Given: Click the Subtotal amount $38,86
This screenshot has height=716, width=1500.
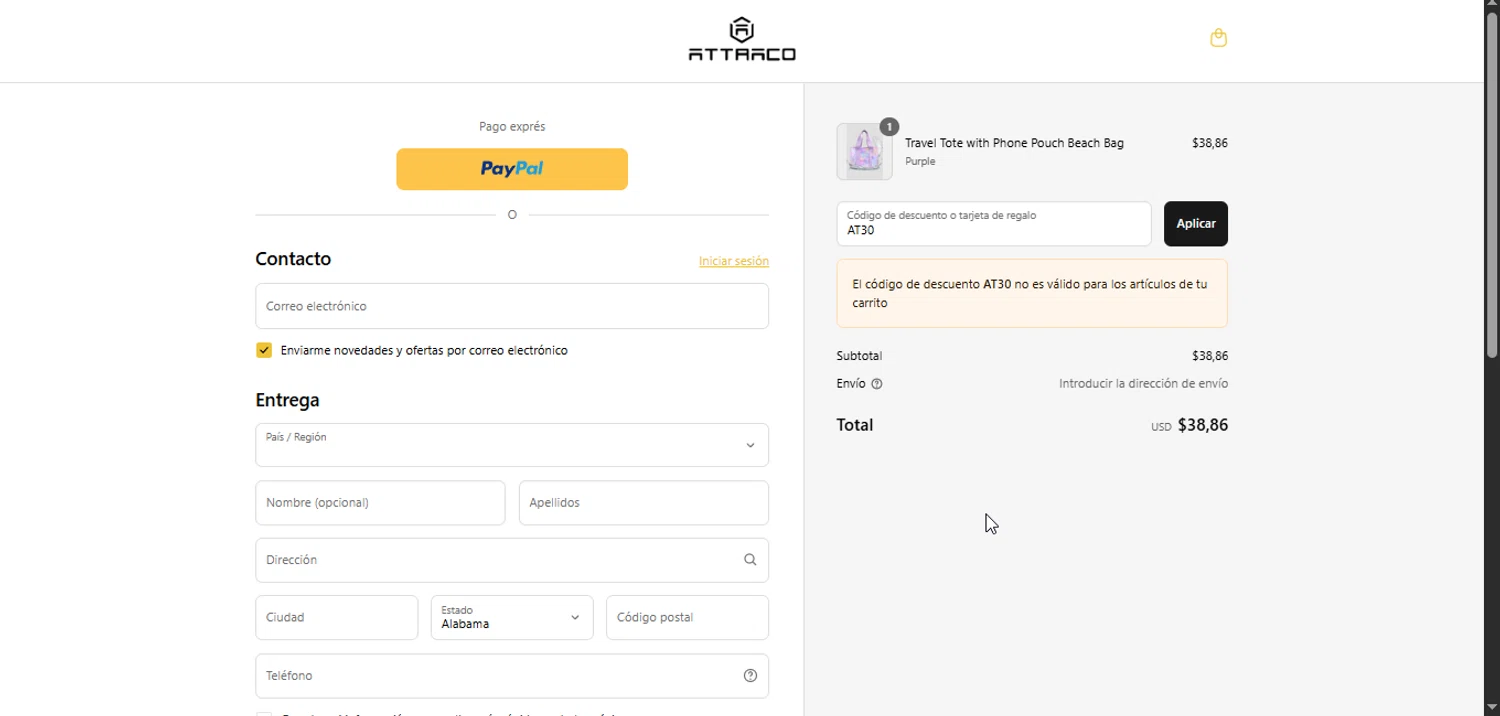Looking at the screenshot, I should pos(1210,356).
